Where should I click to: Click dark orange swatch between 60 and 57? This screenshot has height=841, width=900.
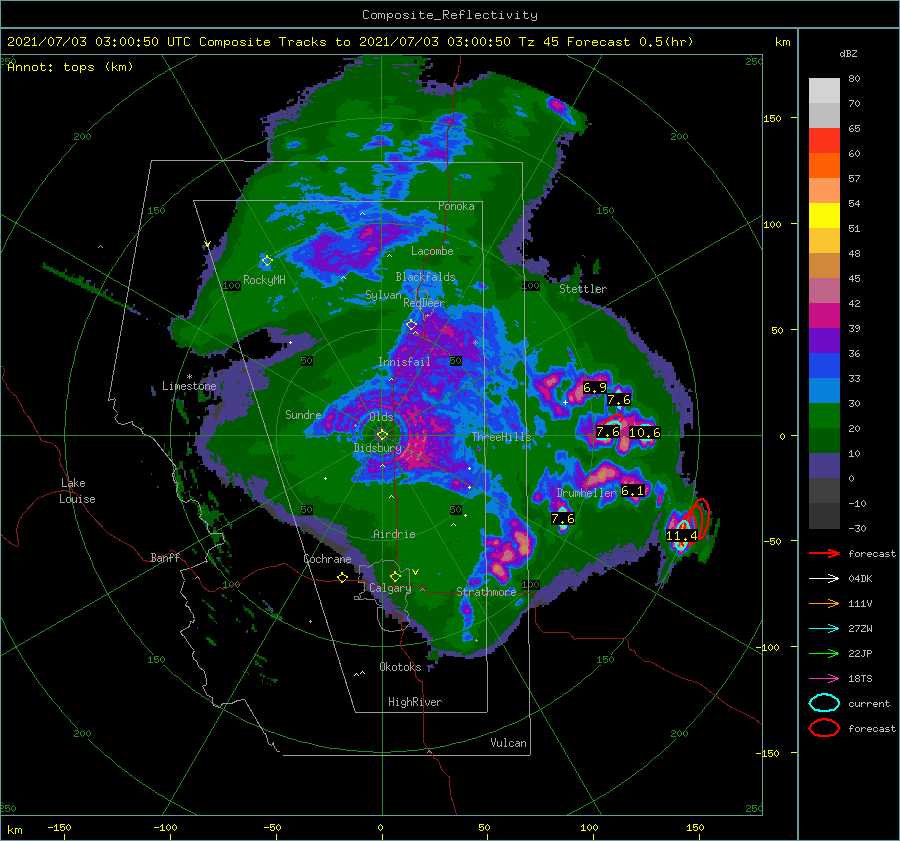(x=824, y=166)
